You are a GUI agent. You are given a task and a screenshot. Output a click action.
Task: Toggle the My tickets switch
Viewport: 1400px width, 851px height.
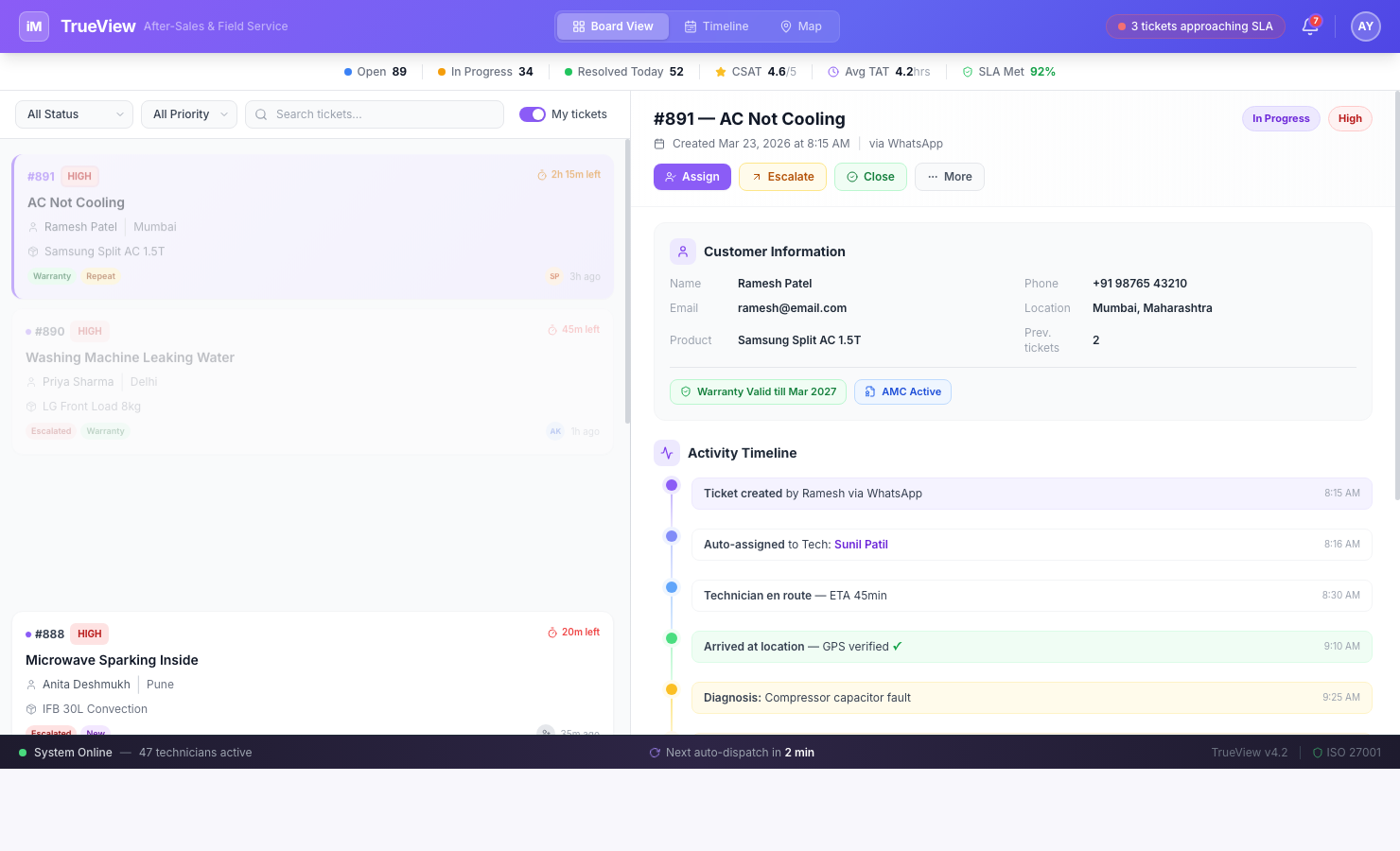[533, 113]
